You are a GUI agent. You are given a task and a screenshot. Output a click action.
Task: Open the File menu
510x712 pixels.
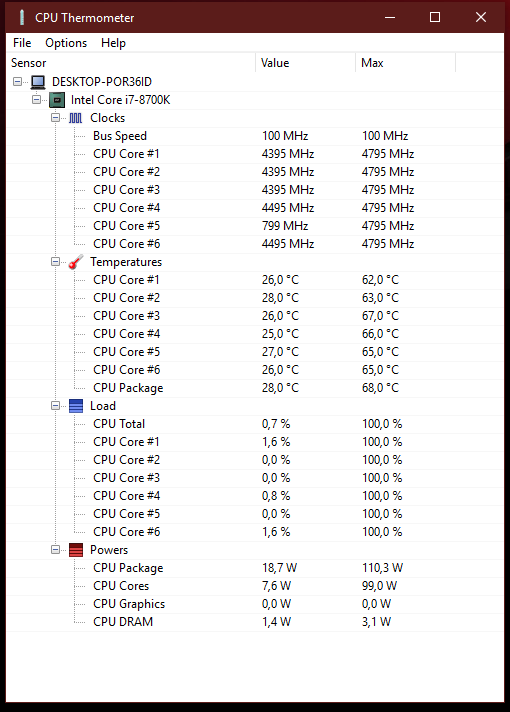pos(22,43)
